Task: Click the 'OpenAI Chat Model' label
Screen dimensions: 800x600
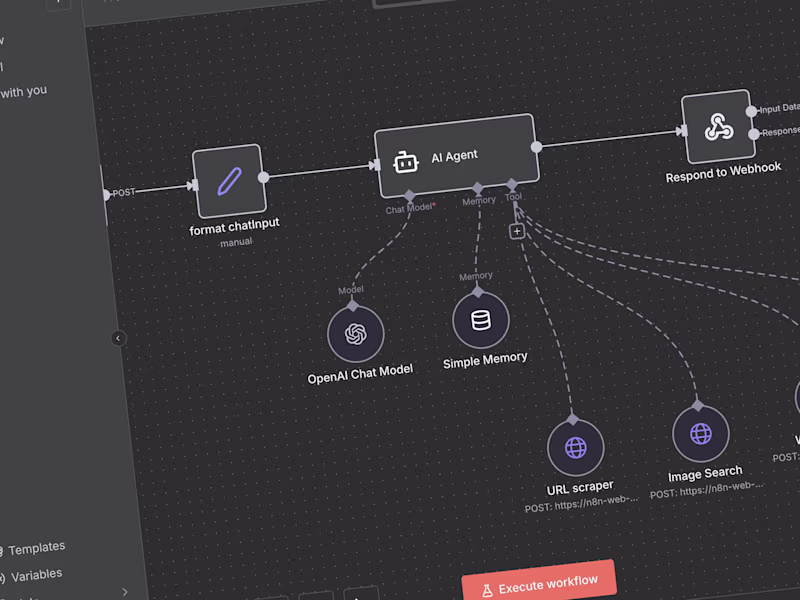Action: click(x=360, y=374)
